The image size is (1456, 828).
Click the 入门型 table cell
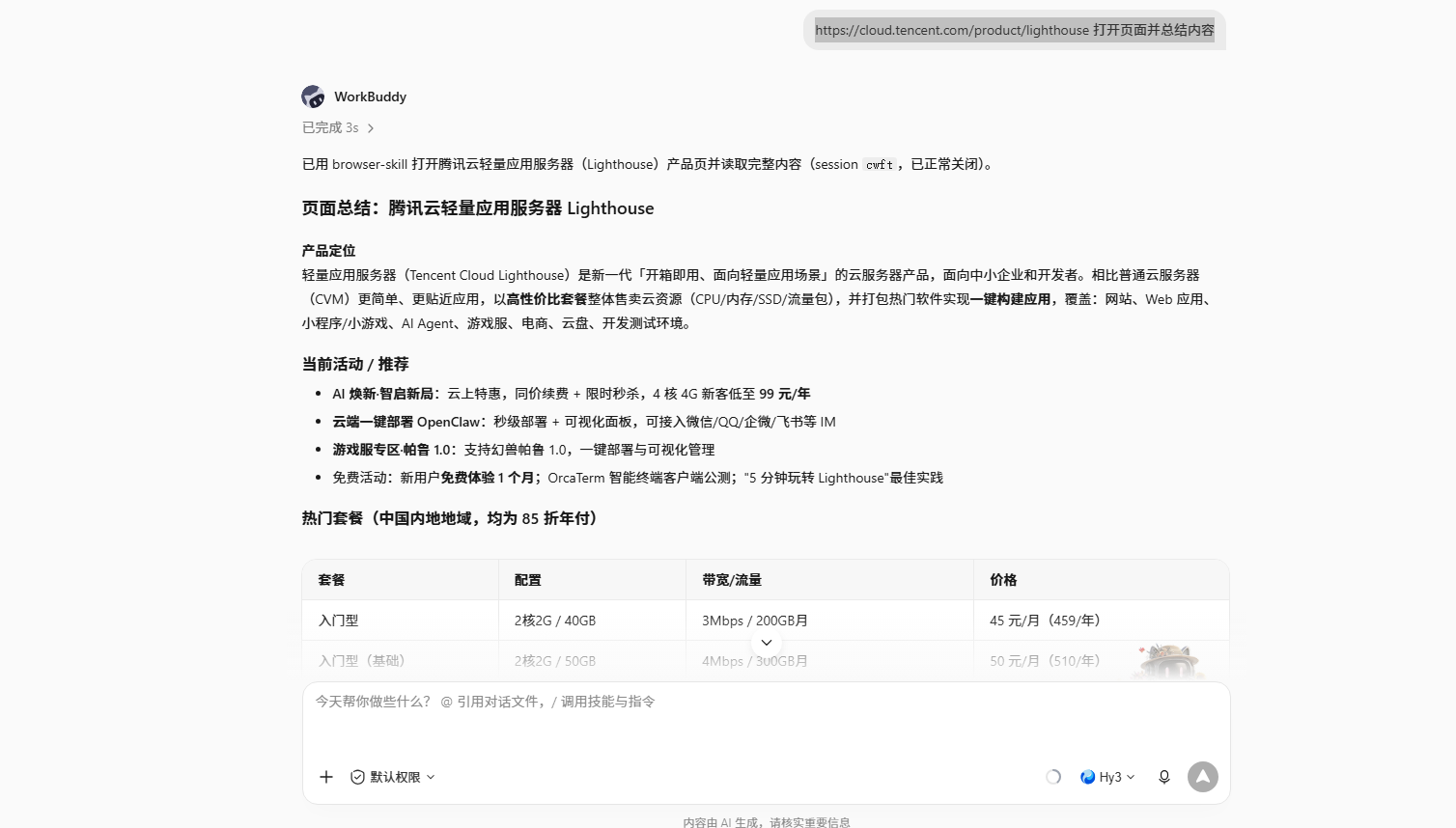tap(400, 621)
